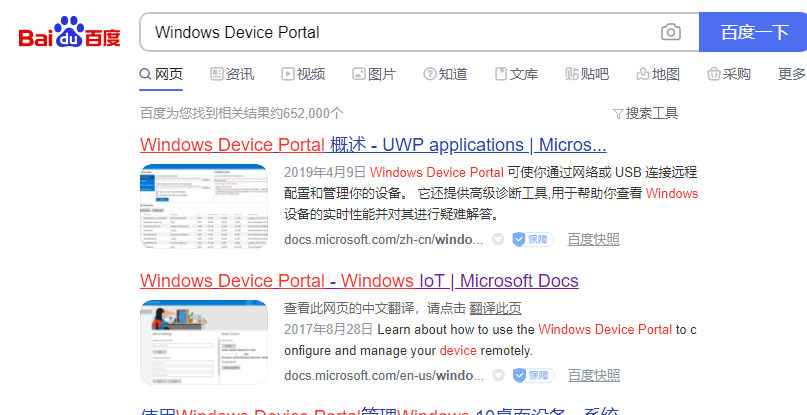Open the 采购 tab
This screenshot has width=807, height=415.
(x=729, y=74)
